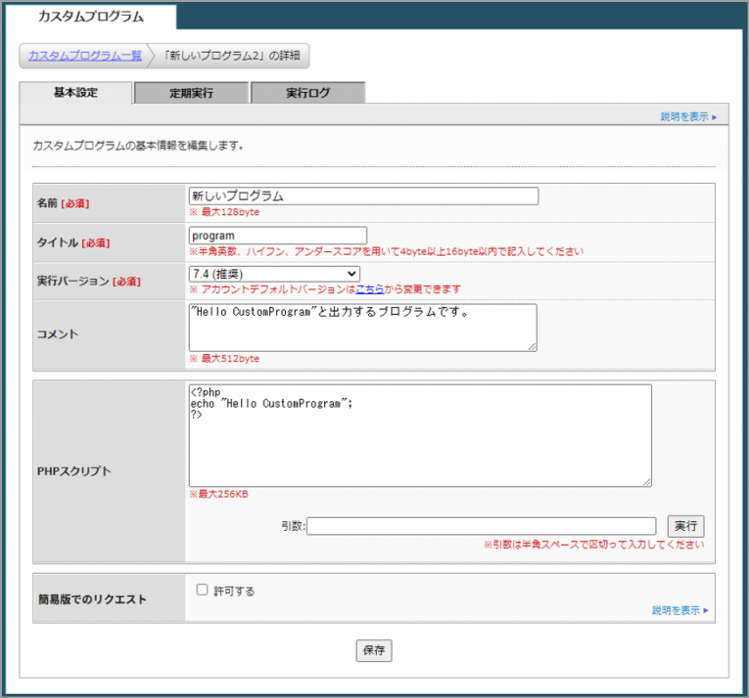The width and height of the screenshot is (749, 698).
Task: Click the カスタムプログラム header tab
Action: 91,17
